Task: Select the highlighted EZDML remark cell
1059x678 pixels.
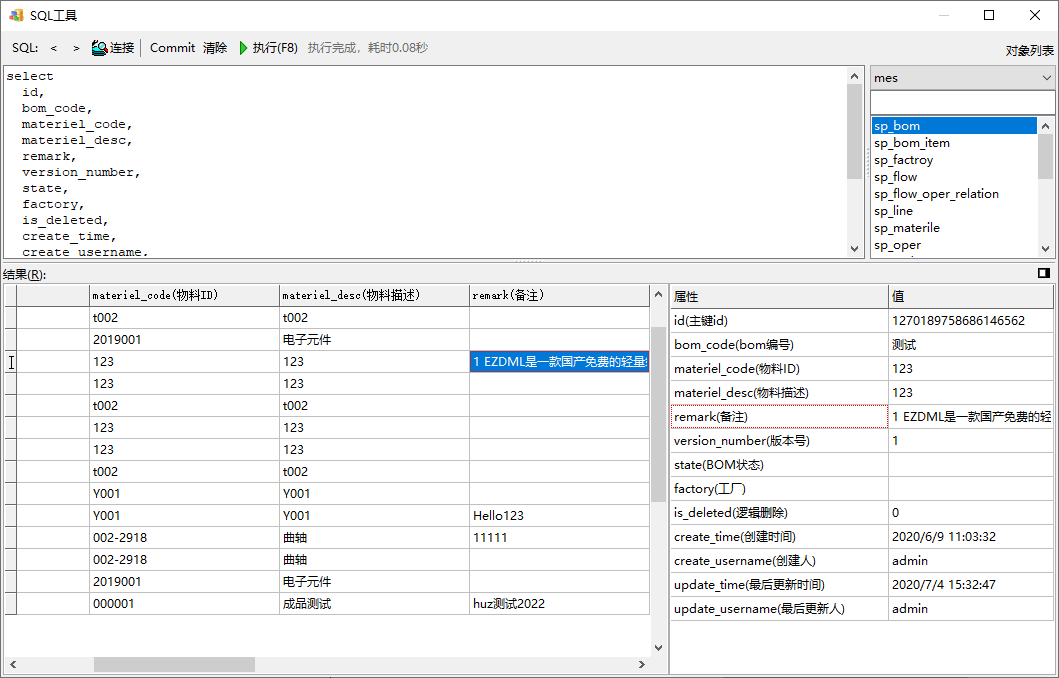Action: (559, 361)
